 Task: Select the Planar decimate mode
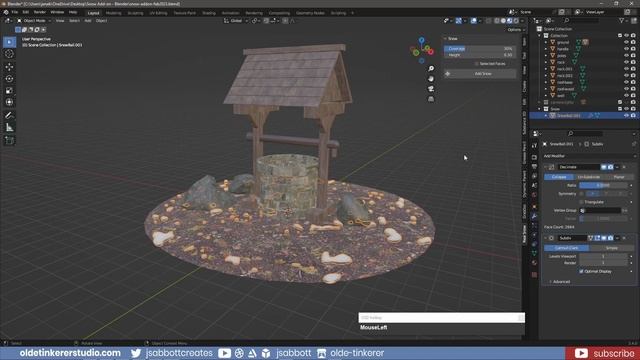[619, 177]
